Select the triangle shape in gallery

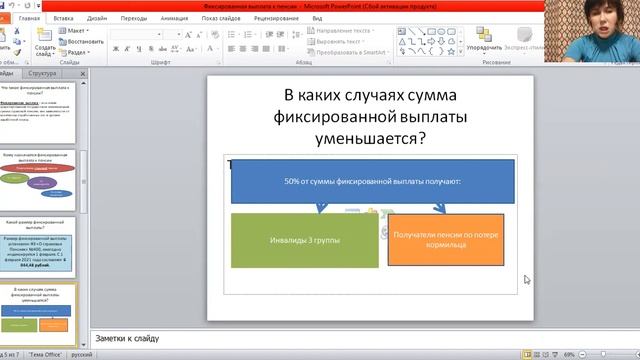click(402, 42)
